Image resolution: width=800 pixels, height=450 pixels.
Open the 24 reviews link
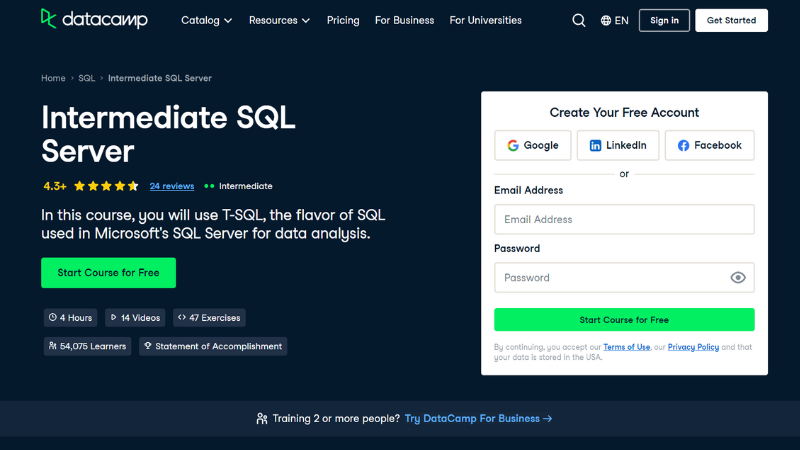point(172,186)
